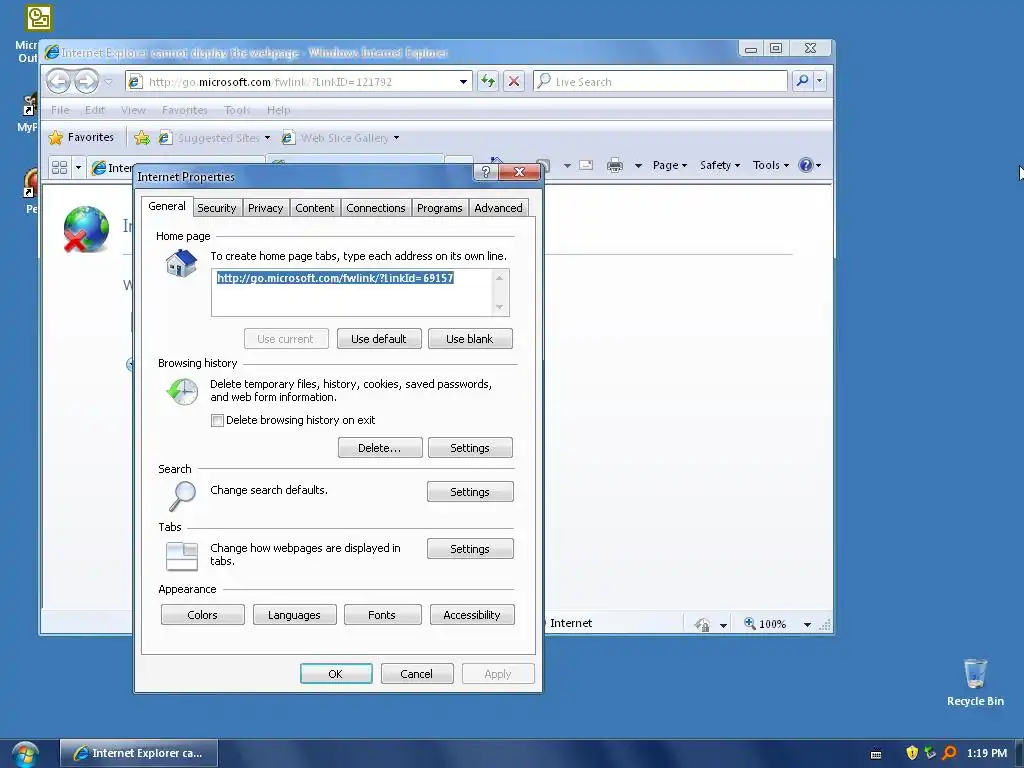This screenshot has width=1024, height=768.
Task: Click the orange magnifier tray icon
Action: 950,753
